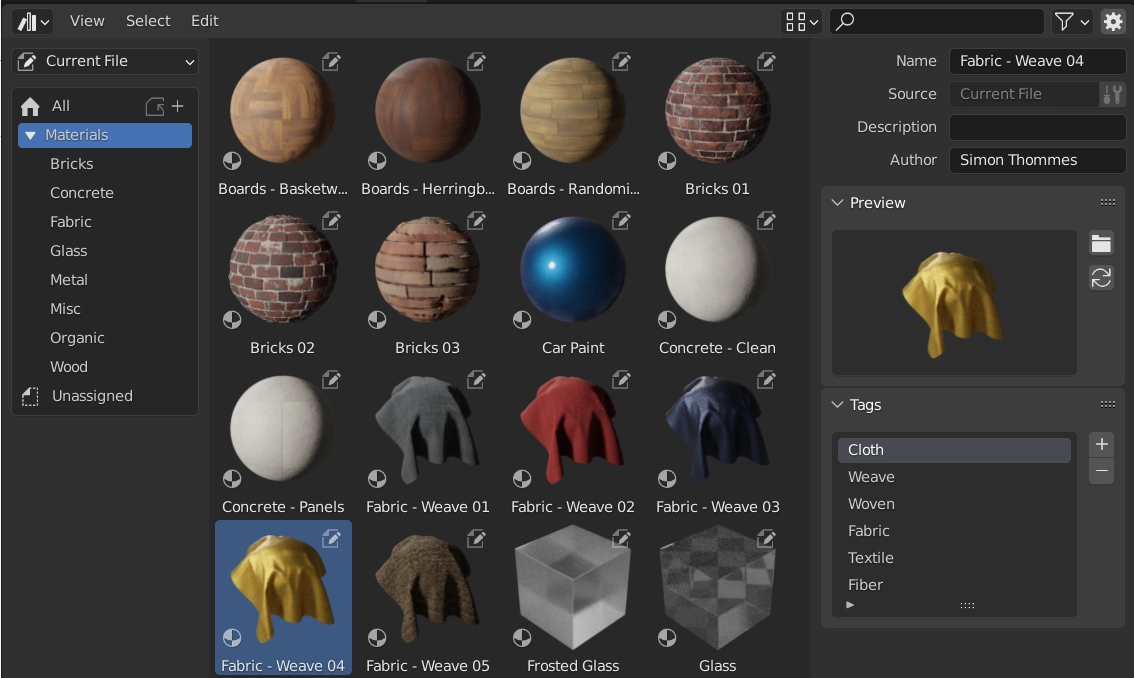Viewport: 1134px width, 678px height.
Task: Select the Cloth tag
Action: pyautogui.click(x=954, y=450)
